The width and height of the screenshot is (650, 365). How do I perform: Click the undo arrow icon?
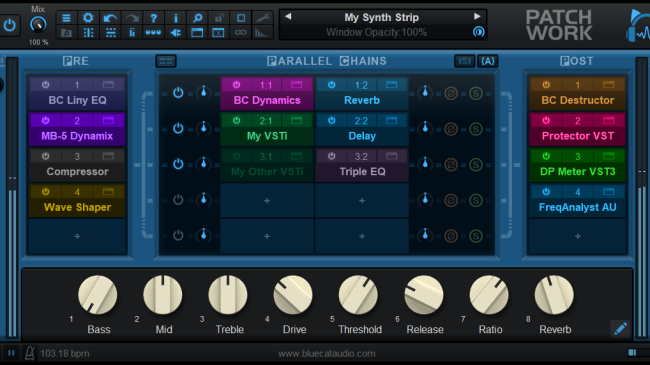coord(110,18)
